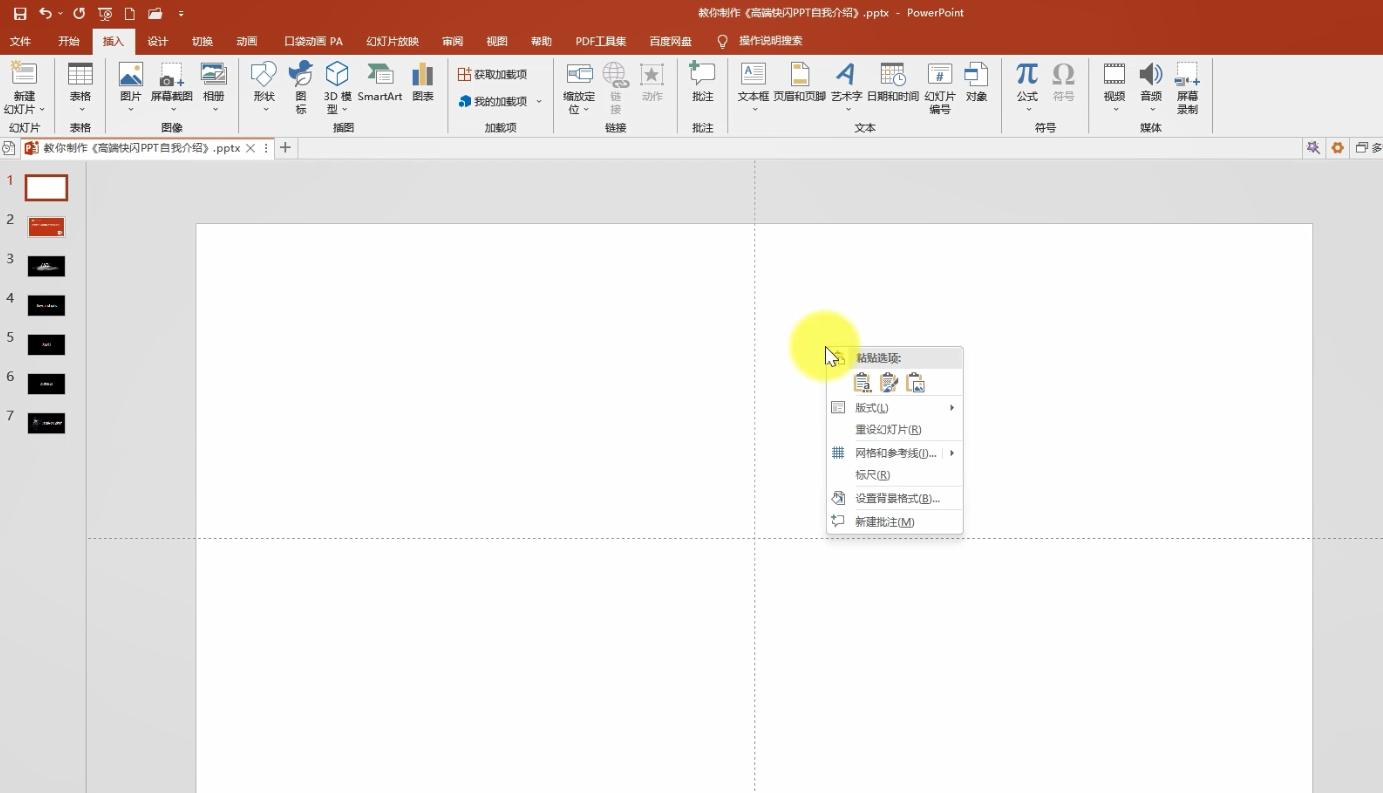Select slide 2 thumbnail

pos(46,227)
